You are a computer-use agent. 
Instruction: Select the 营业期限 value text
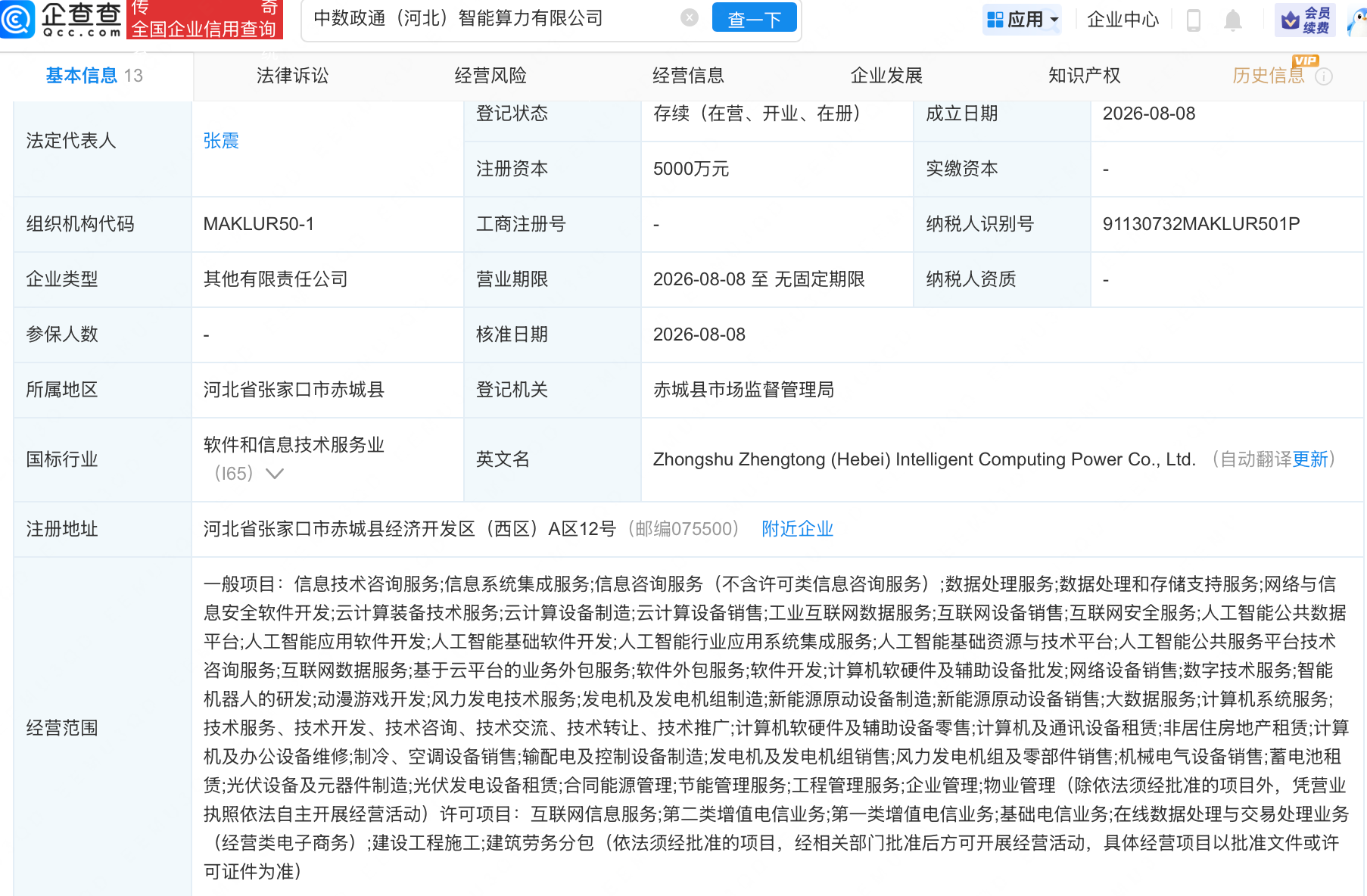[x=758, y=279]
